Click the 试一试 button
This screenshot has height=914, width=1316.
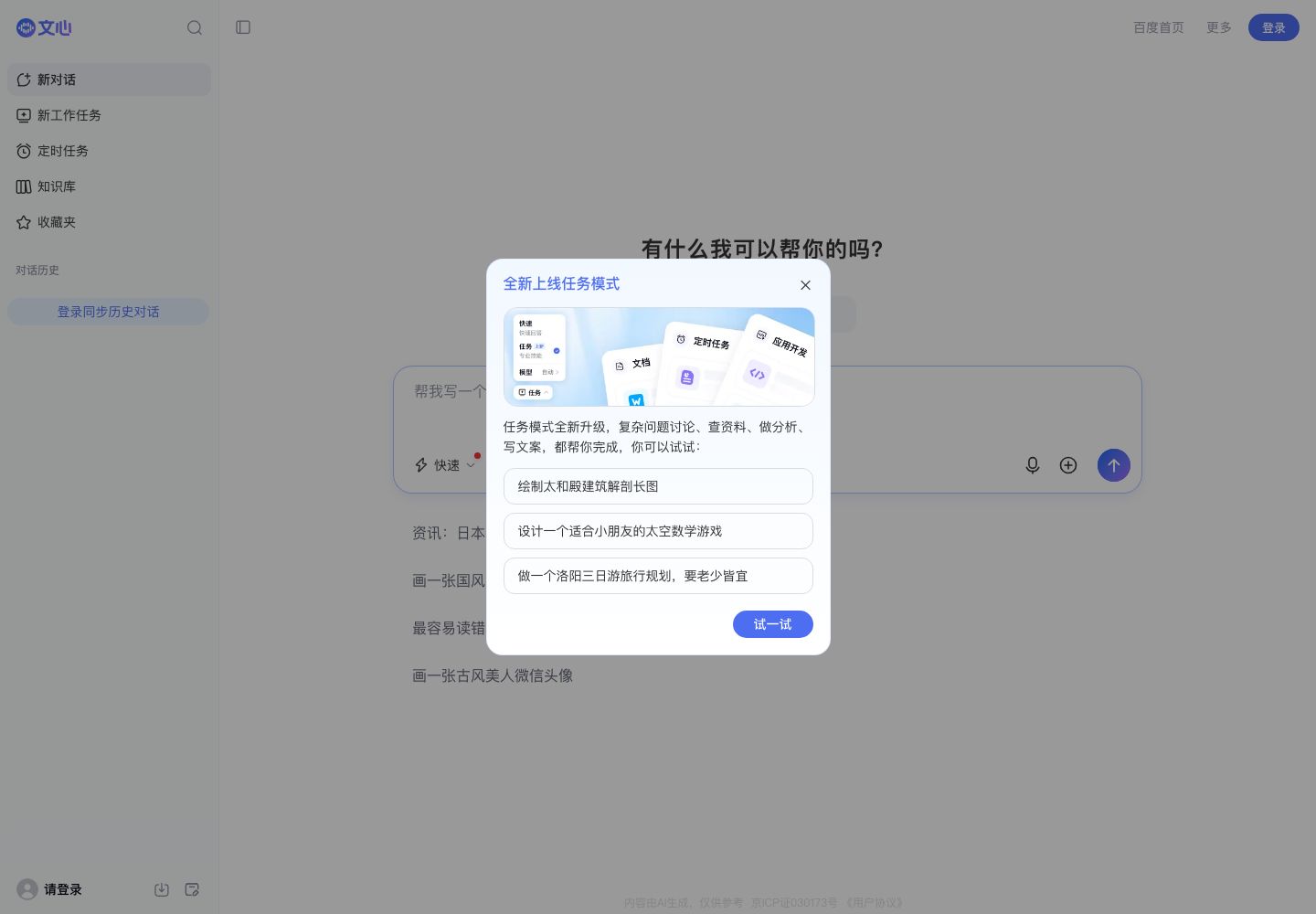tap(773, 624)
